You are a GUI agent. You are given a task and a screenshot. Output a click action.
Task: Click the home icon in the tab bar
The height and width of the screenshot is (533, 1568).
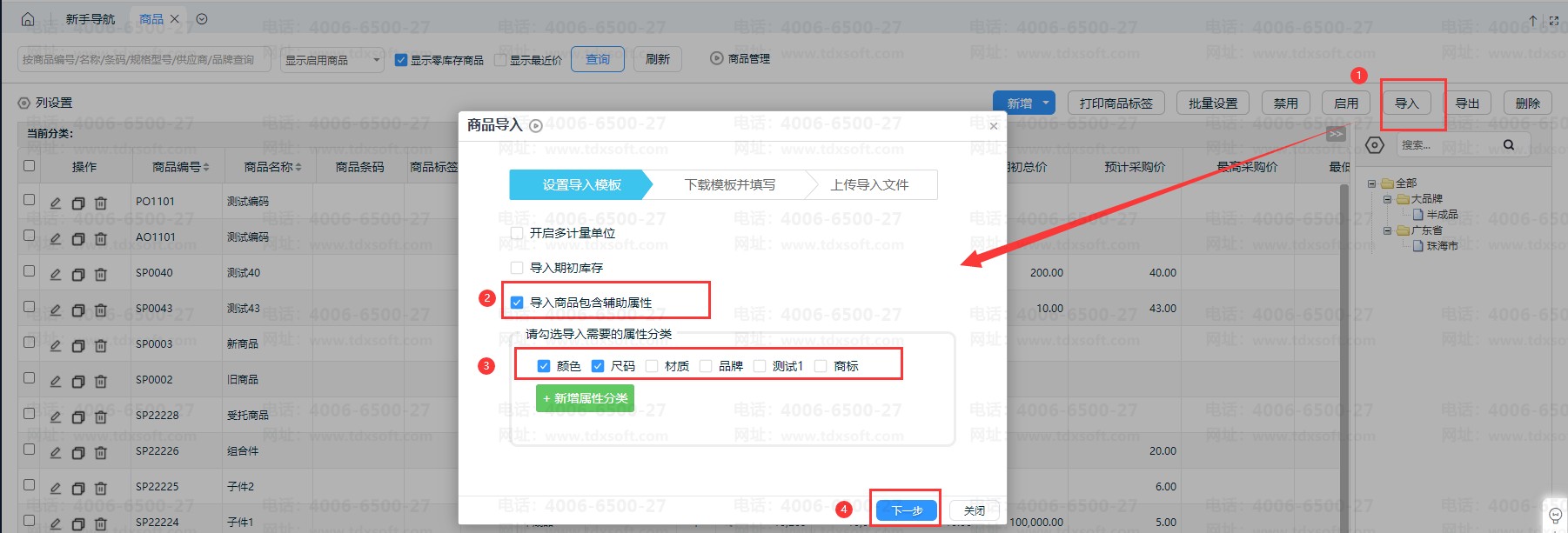point(28,19)
